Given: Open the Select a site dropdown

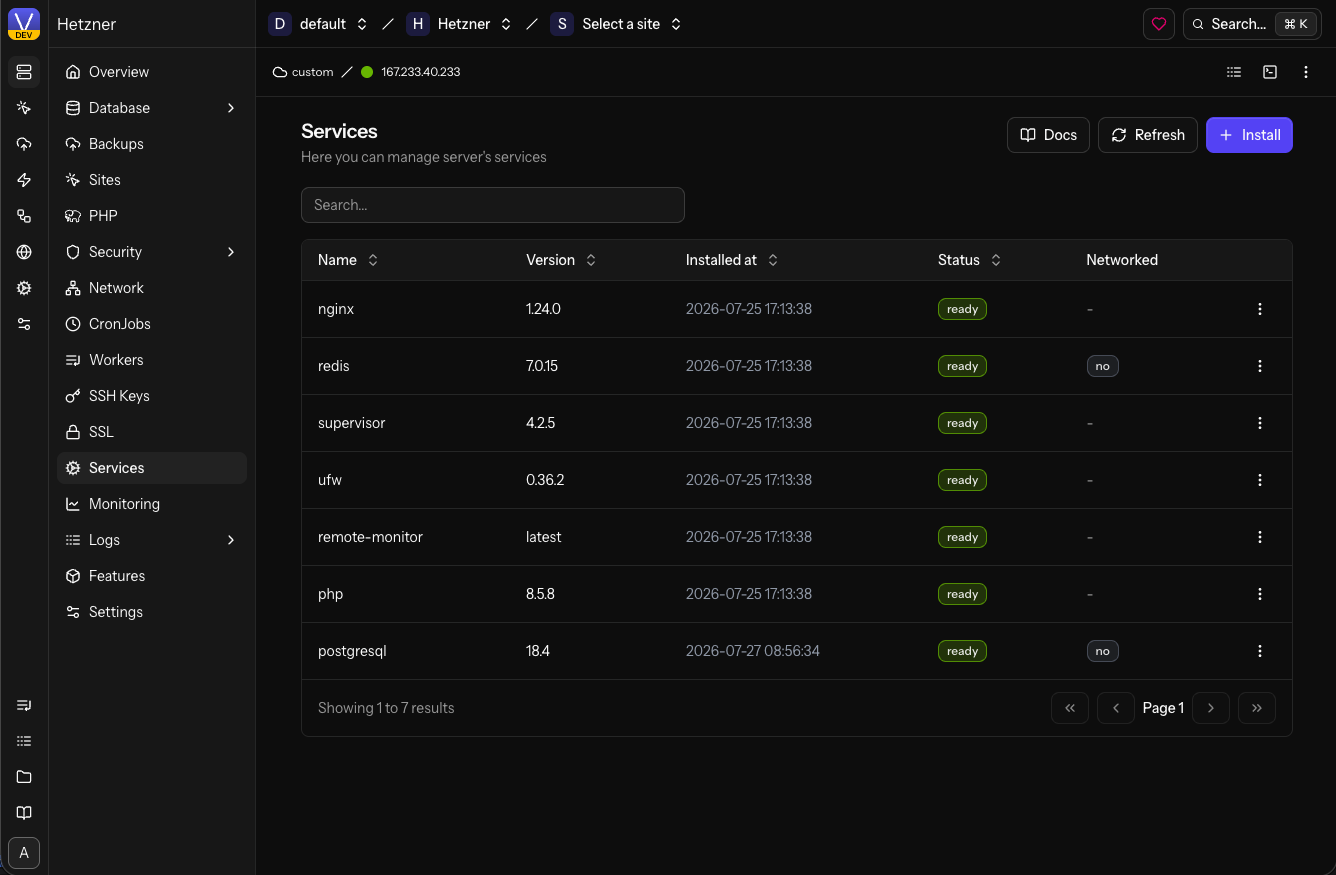Looking at the screenshot, I should [x=616, y=24].
